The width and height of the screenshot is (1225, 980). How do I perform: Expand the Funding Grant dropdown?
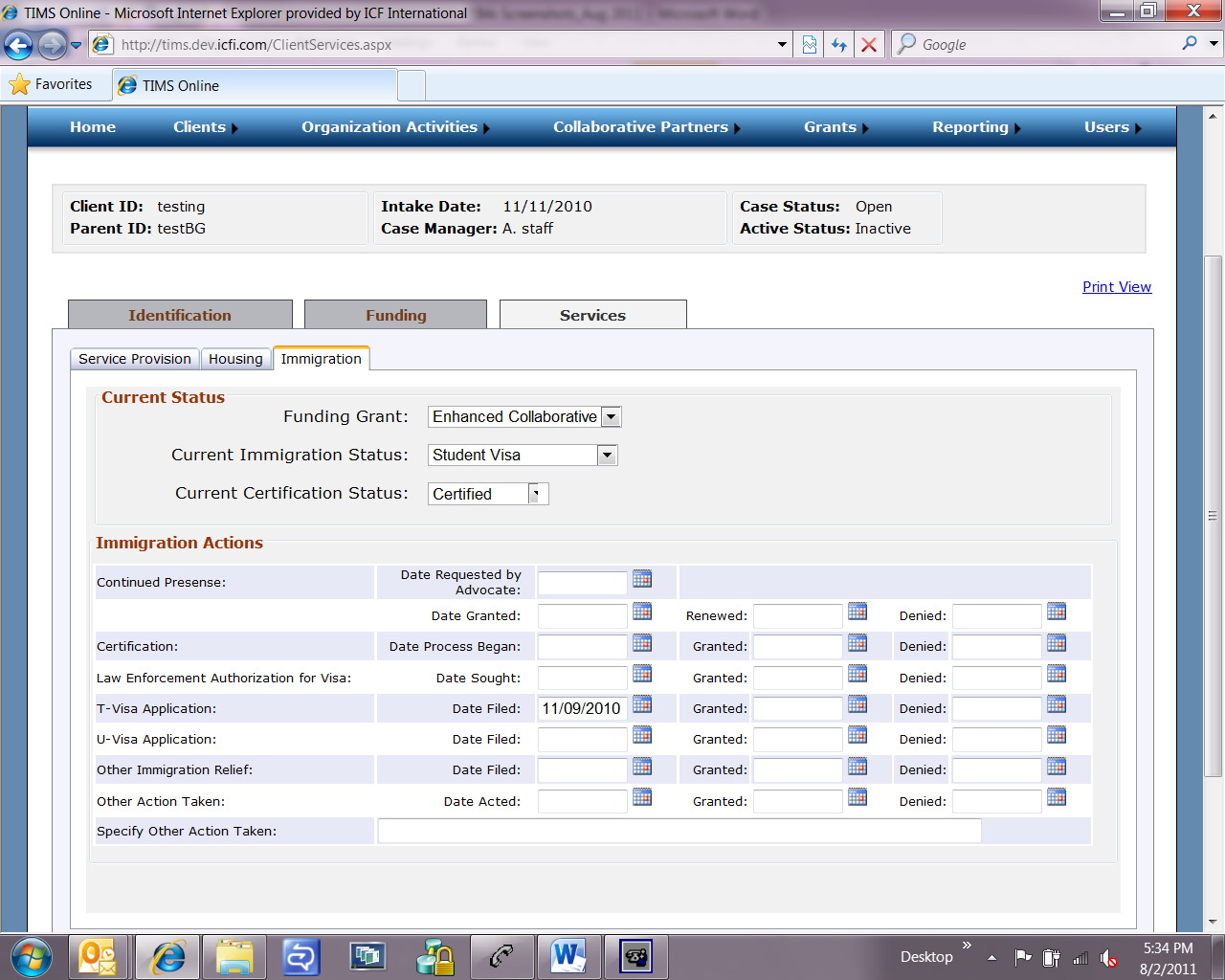point(611,417)
